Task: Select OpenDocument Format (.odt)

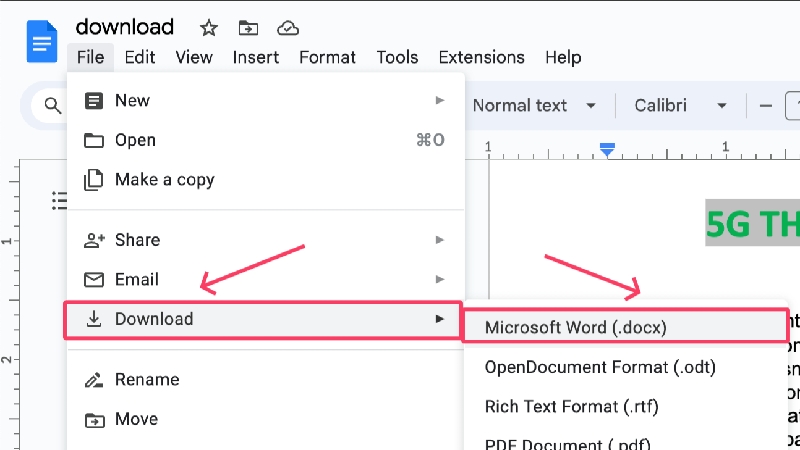Action: (x=600, y=367)
